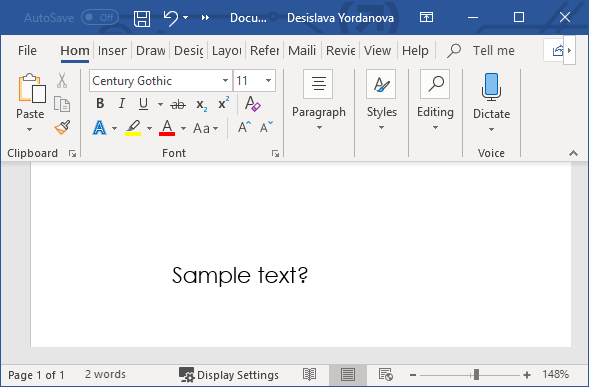
Task: Switch to Read Mode view icon
Action: coord(310,374)
